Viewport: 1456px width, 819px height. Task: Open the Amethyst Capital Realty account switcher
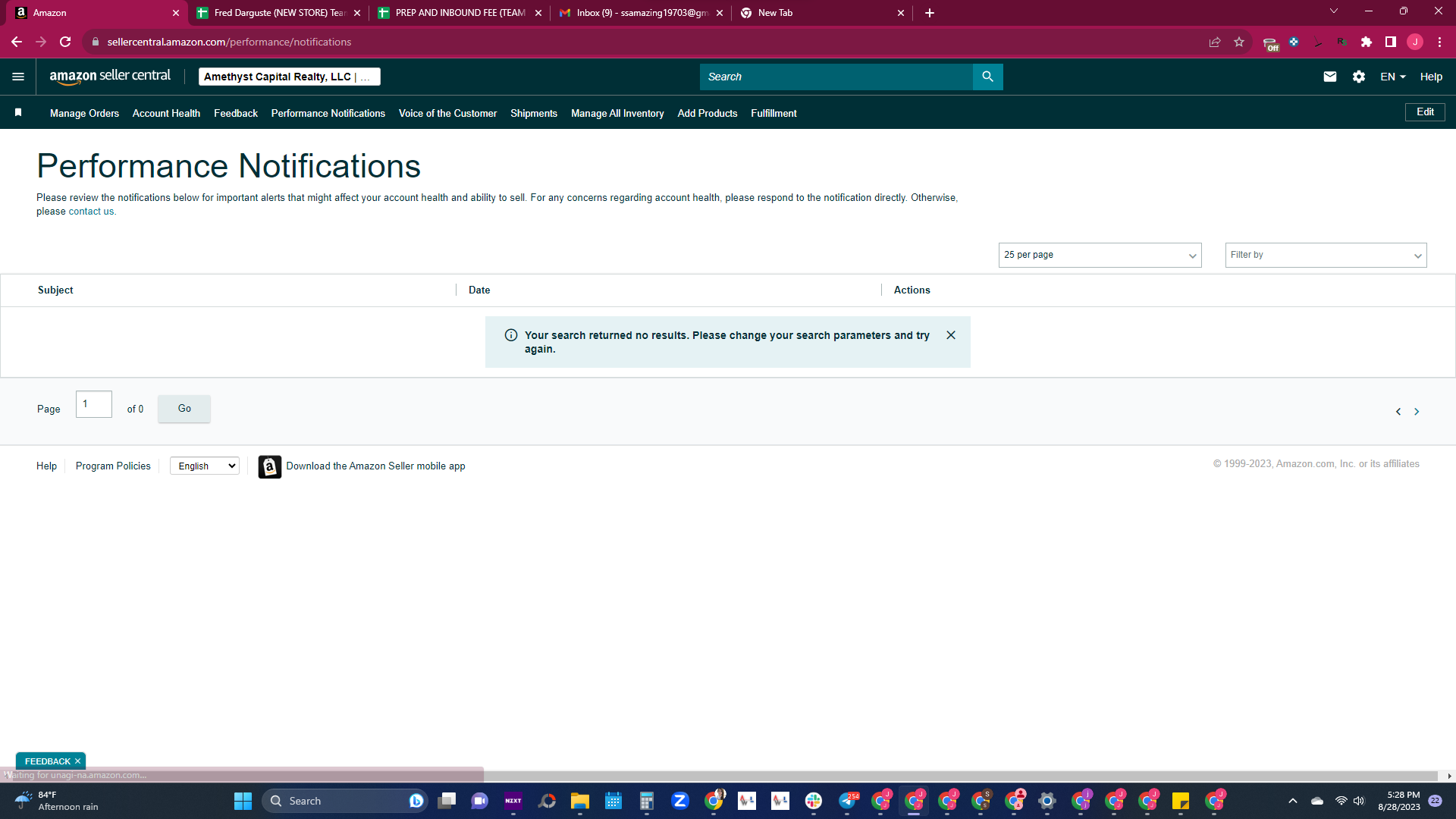[x=290, y=77]
